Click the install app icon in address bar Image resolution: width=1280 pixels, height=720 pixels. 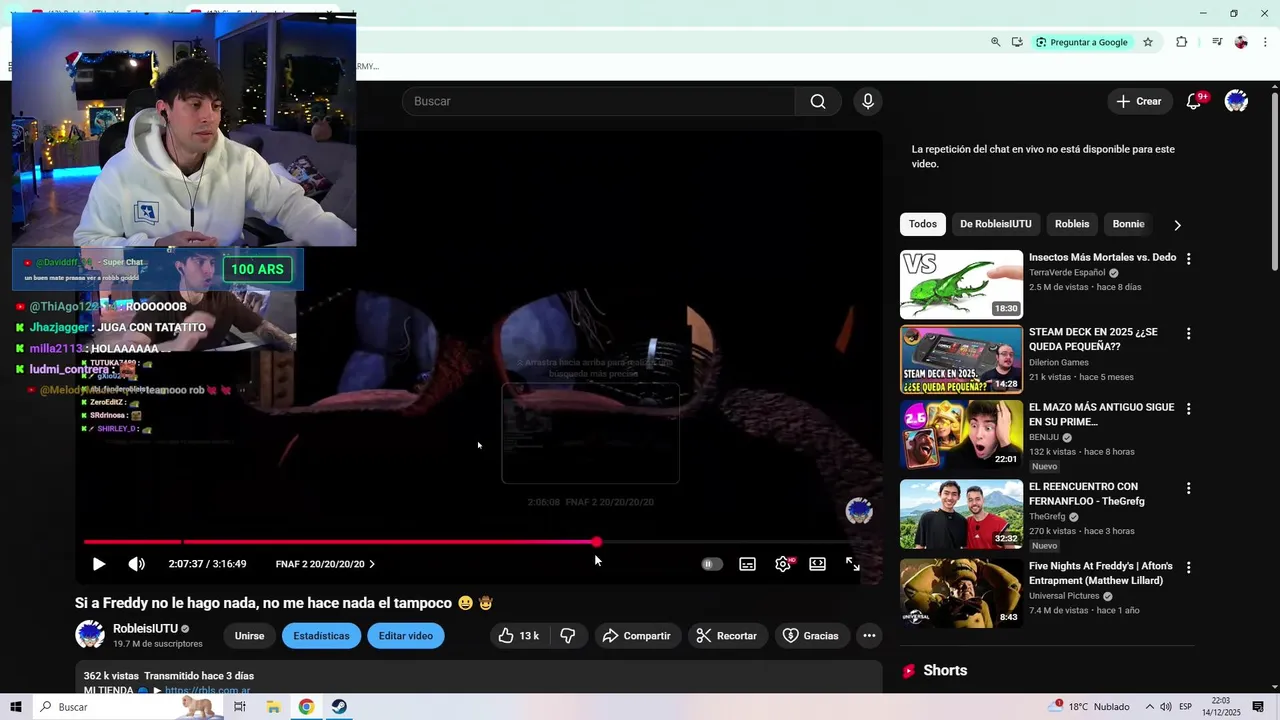click(x=1017, y=42)
